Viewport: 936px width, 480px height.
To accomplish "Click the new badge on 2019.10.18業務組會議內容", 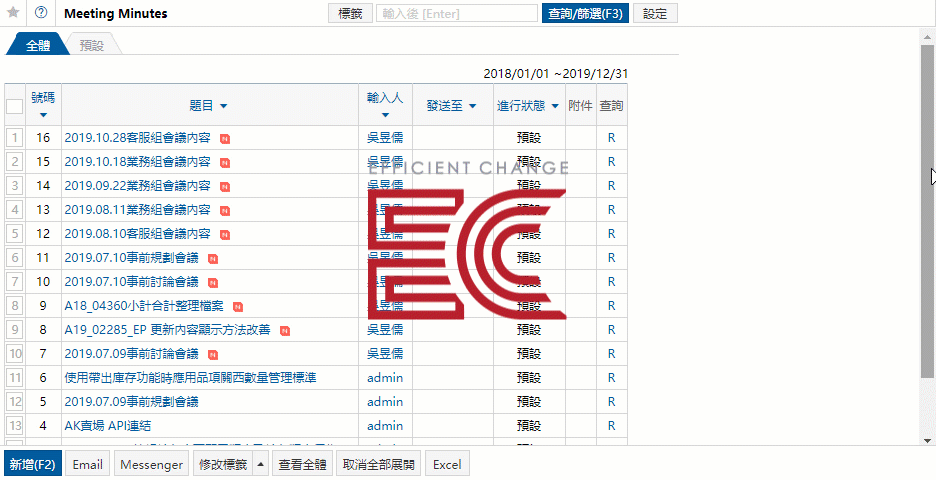I will tap(225, 163).
